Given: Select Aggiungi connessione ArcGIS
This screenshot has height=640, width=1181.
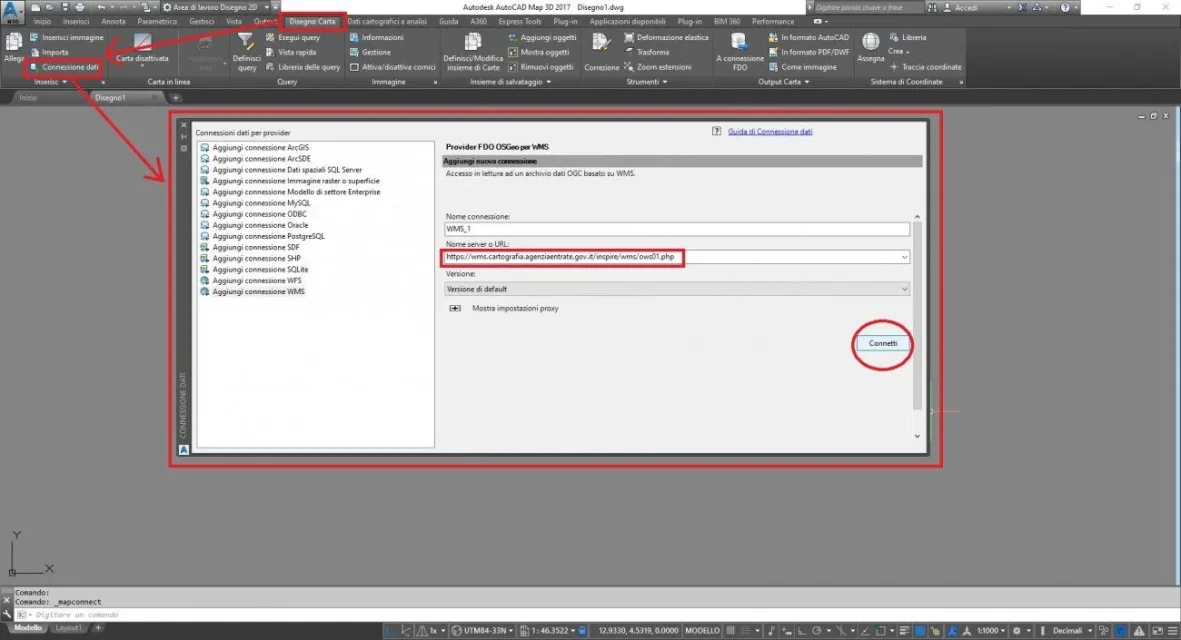Looking at the screenshot, I should pos(255,148).
